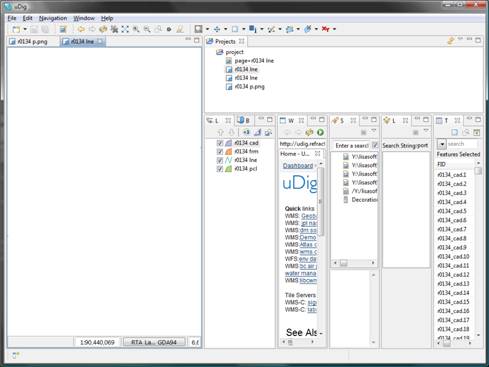Click the vertex edit tool icon in toolbar
The width and height of the screenshot is (489, 367).
pos(271,29)
